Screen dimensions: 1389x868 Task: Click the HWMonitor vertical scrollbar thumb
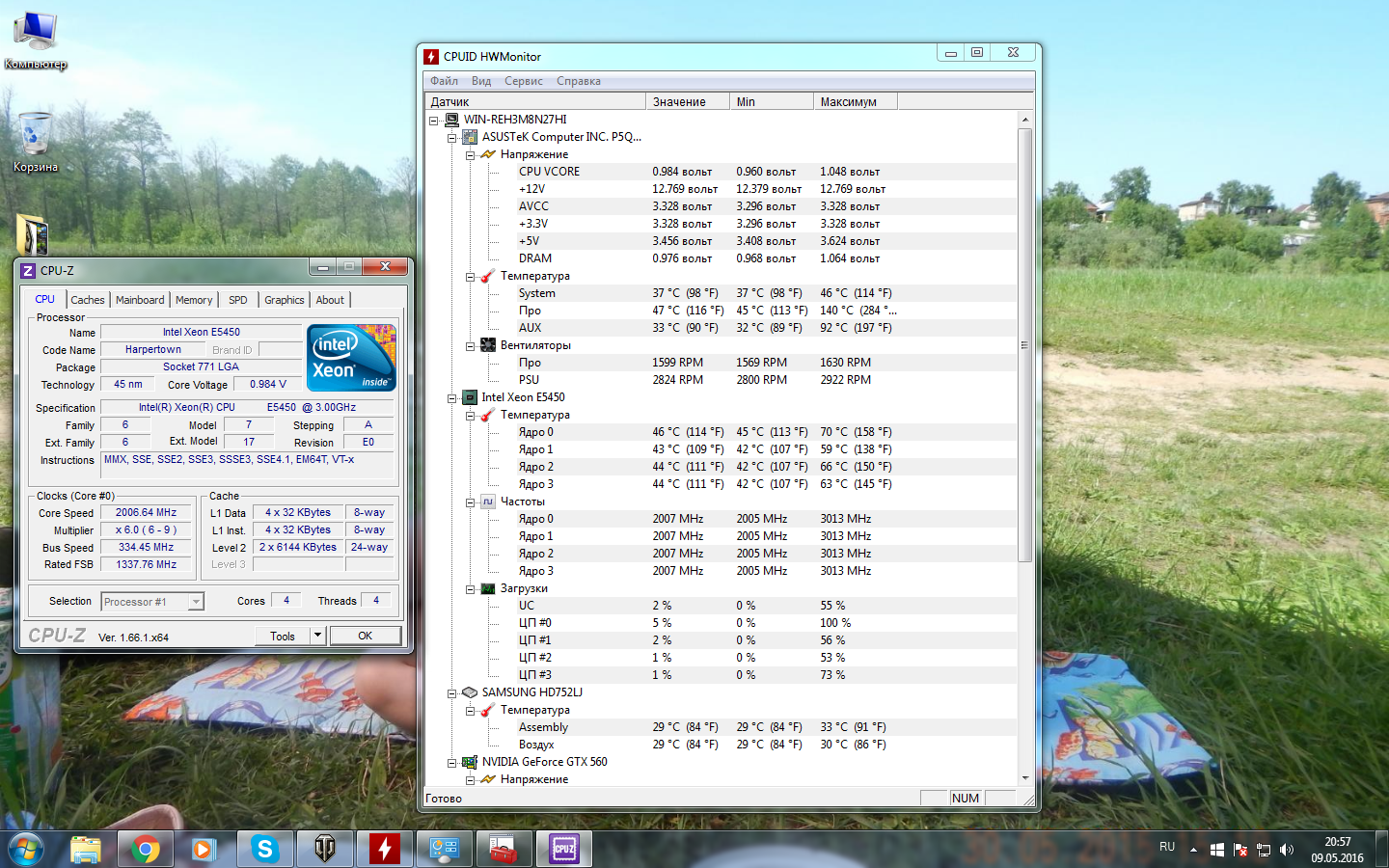(1025, 345)
